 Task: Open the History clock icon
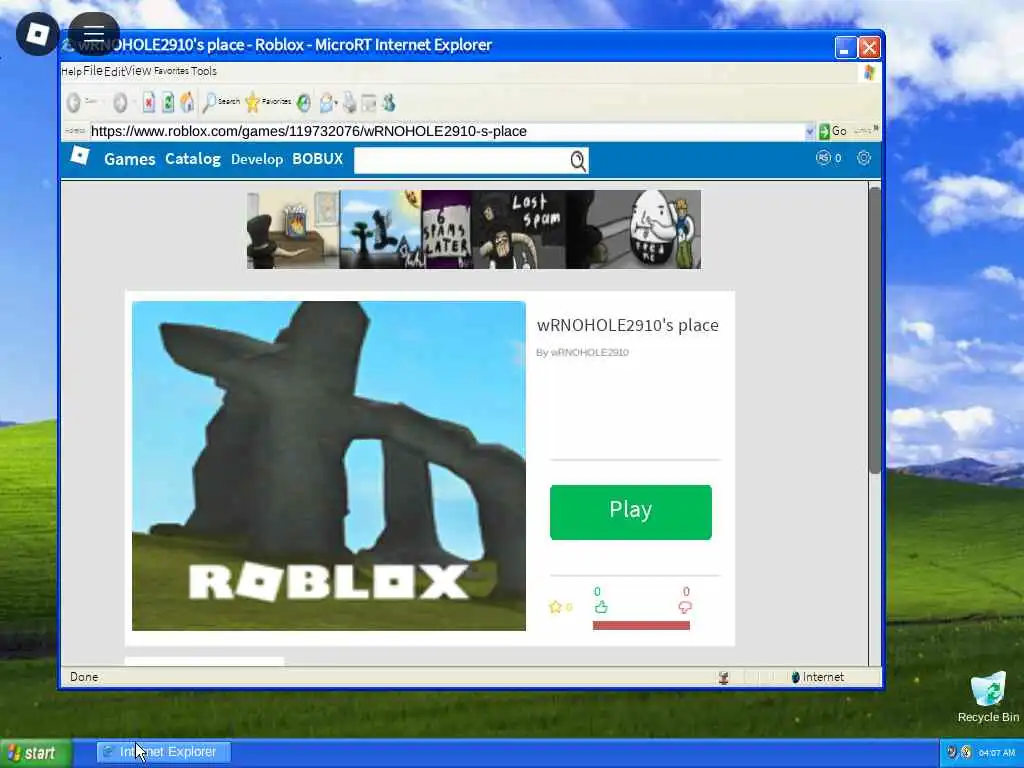304,103
